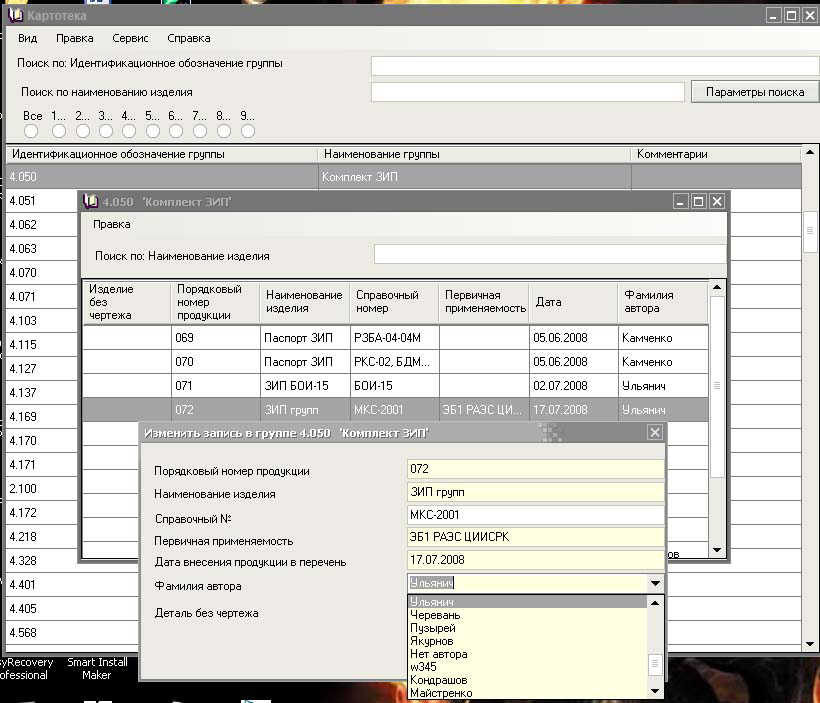Click the book icon of 4.050 'Комплект ЗИП' window
This screenshot has height=703, width=820.
(x=91, y=201)
